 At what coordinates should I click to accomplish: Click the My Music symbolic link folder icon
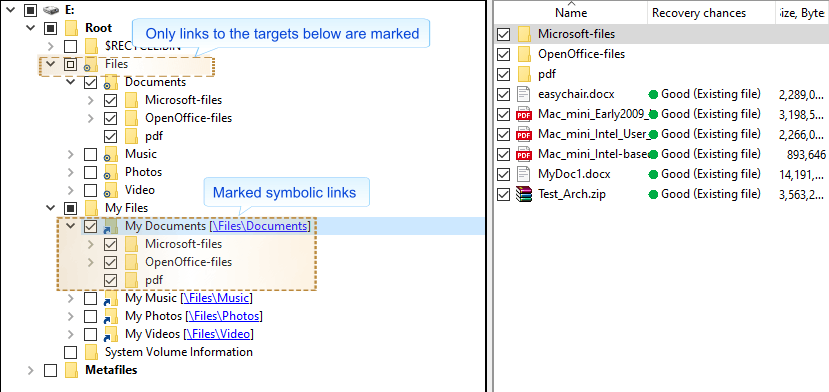pyautogui.click(x=110, y=298)
